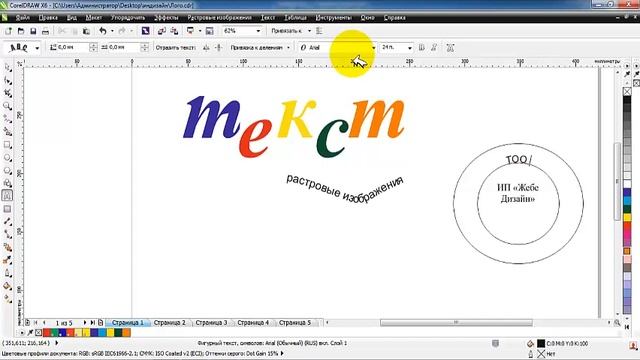Switch to Страница 3 tab
The image size is (640, 360).
211,322
